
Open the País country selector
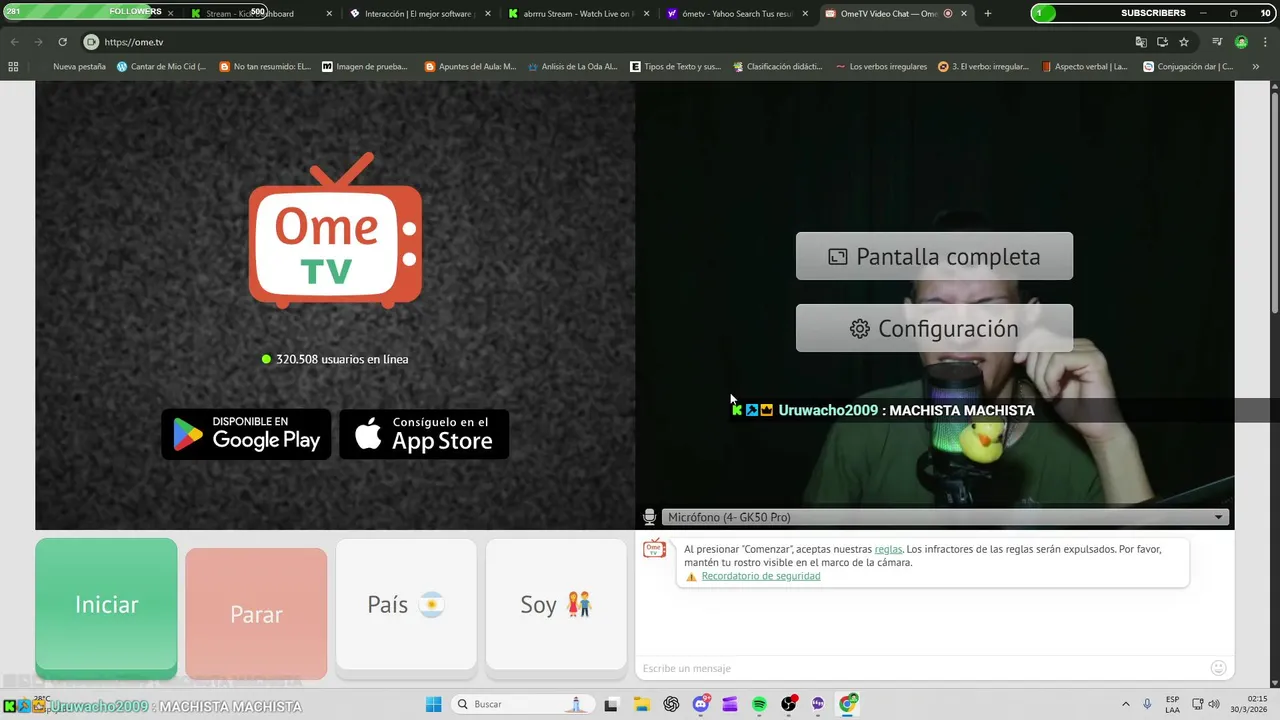tap(406, 605)
